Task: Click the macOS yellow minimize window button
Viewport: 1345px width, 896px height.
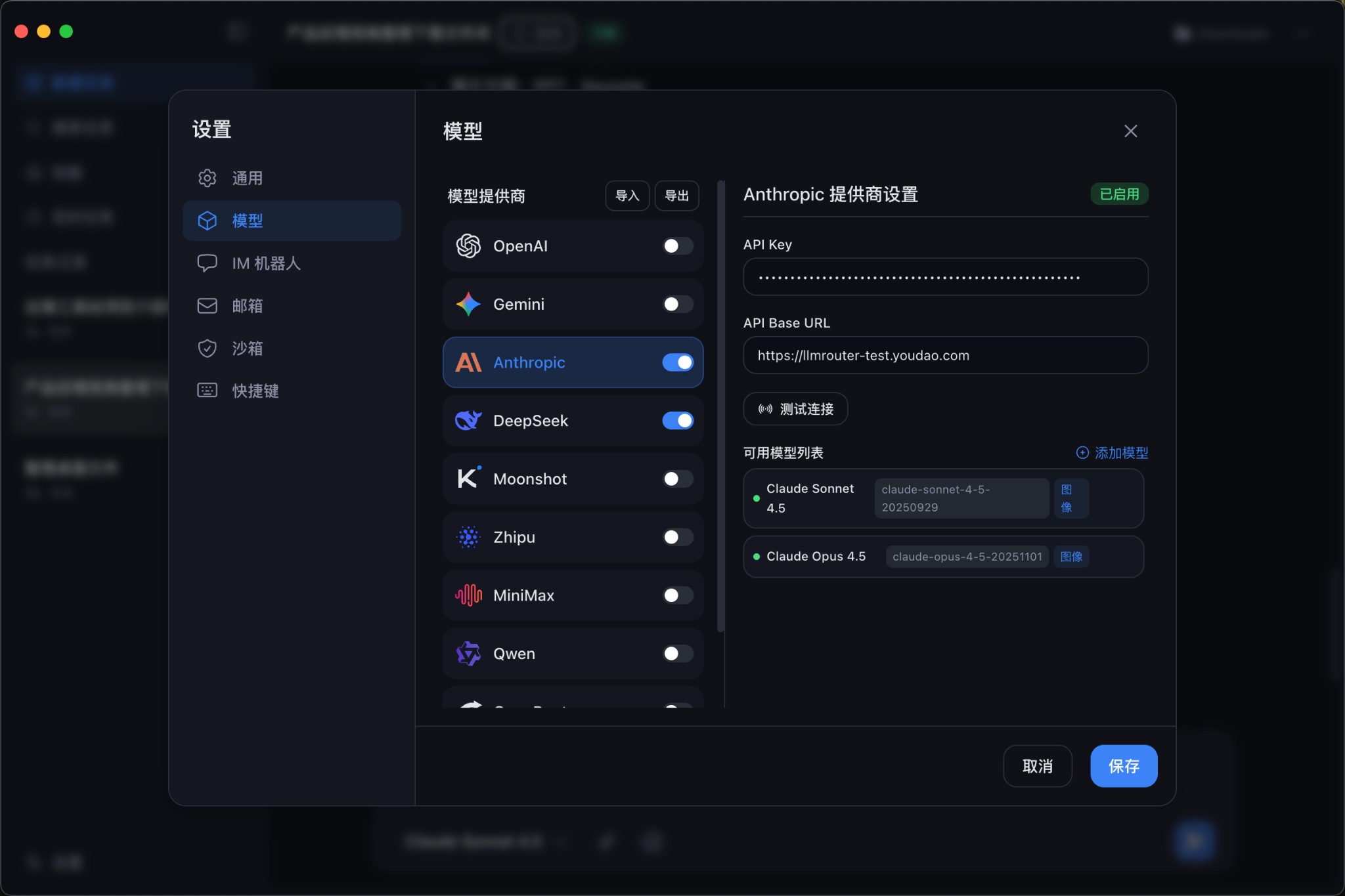Action: [44, 32]
